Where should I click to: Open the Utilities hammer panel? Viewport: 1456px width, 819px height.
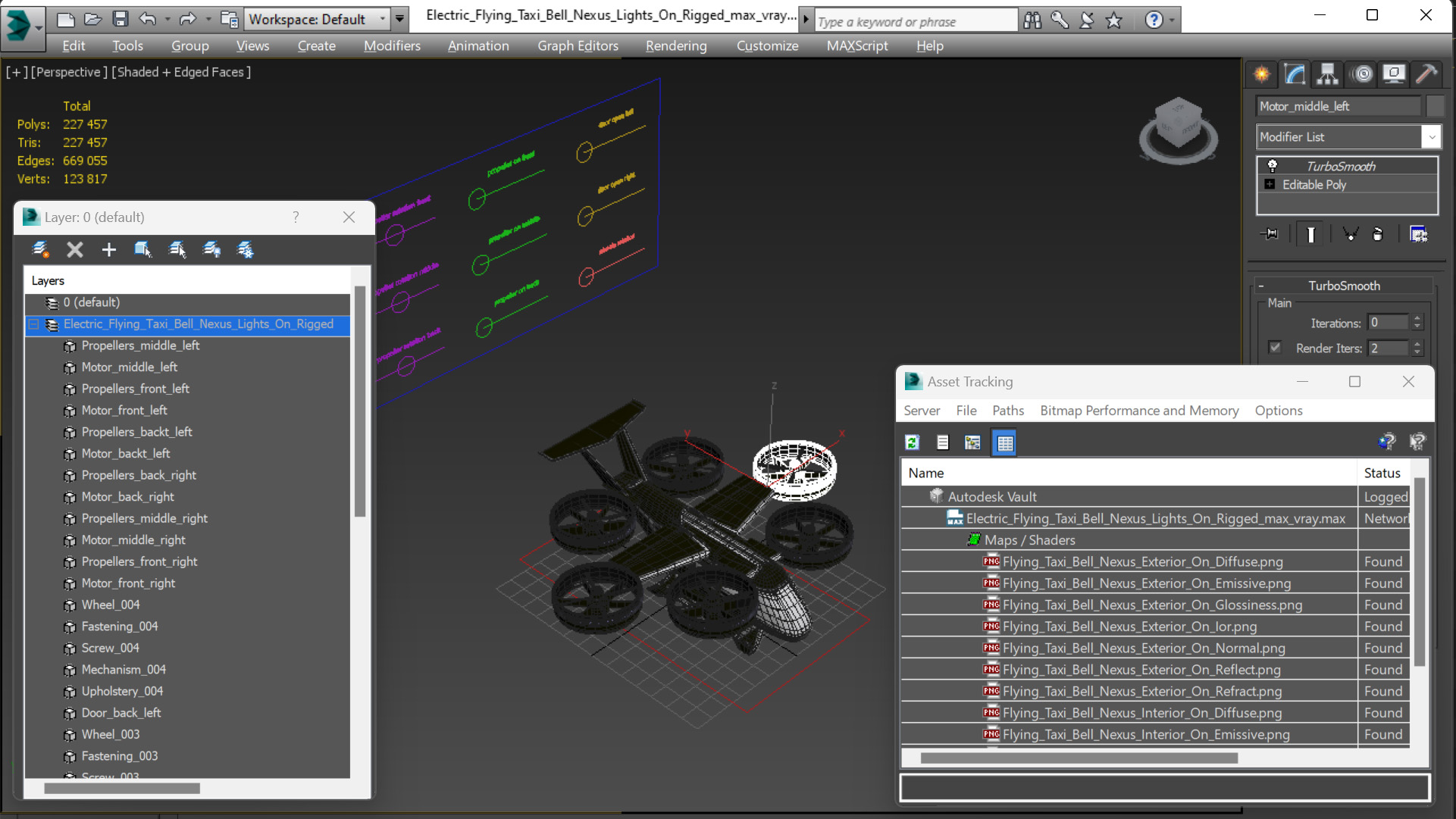[x=1426, y=73]
